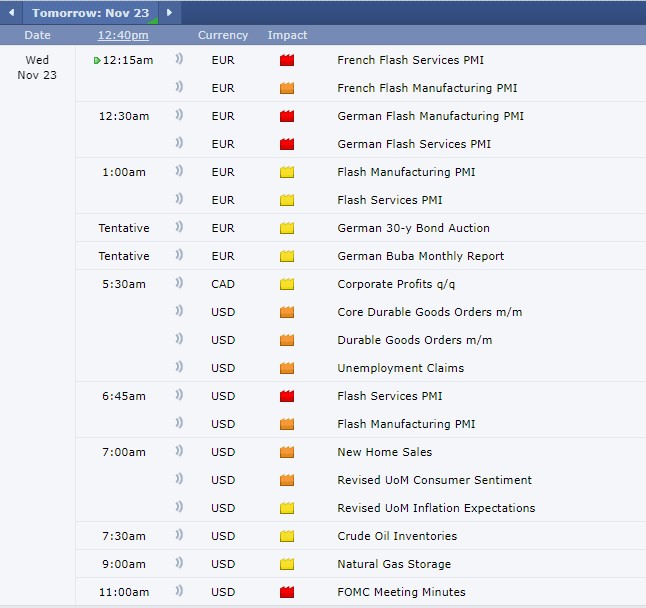Click orange impact icon for French Flash Manufacturing PMI
646x608 pixels.
pyautogui.click(x=287, y=88)
